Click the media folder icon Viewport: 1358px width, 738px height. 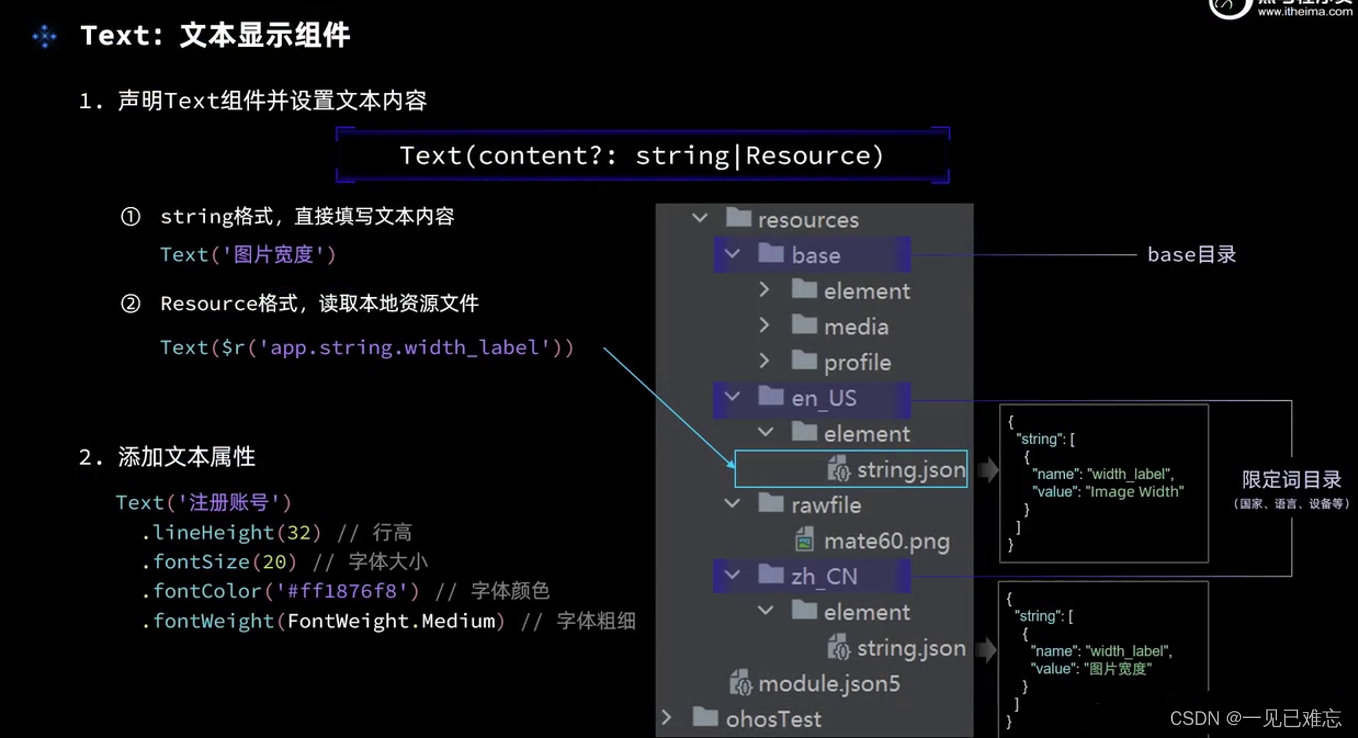click(x=804, y=325)
